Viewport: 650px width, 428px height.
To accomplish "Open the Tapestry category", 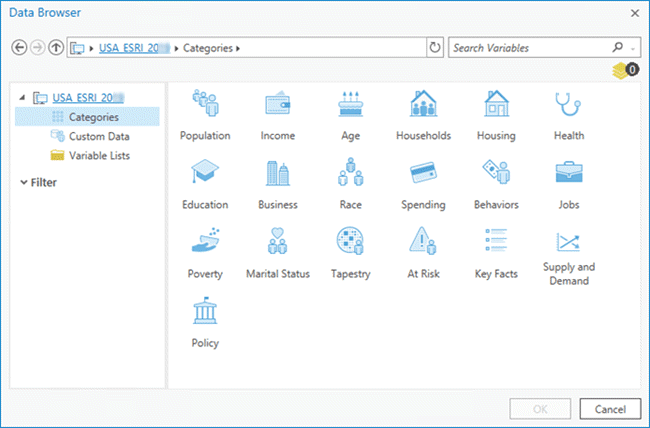I will 350,243.
